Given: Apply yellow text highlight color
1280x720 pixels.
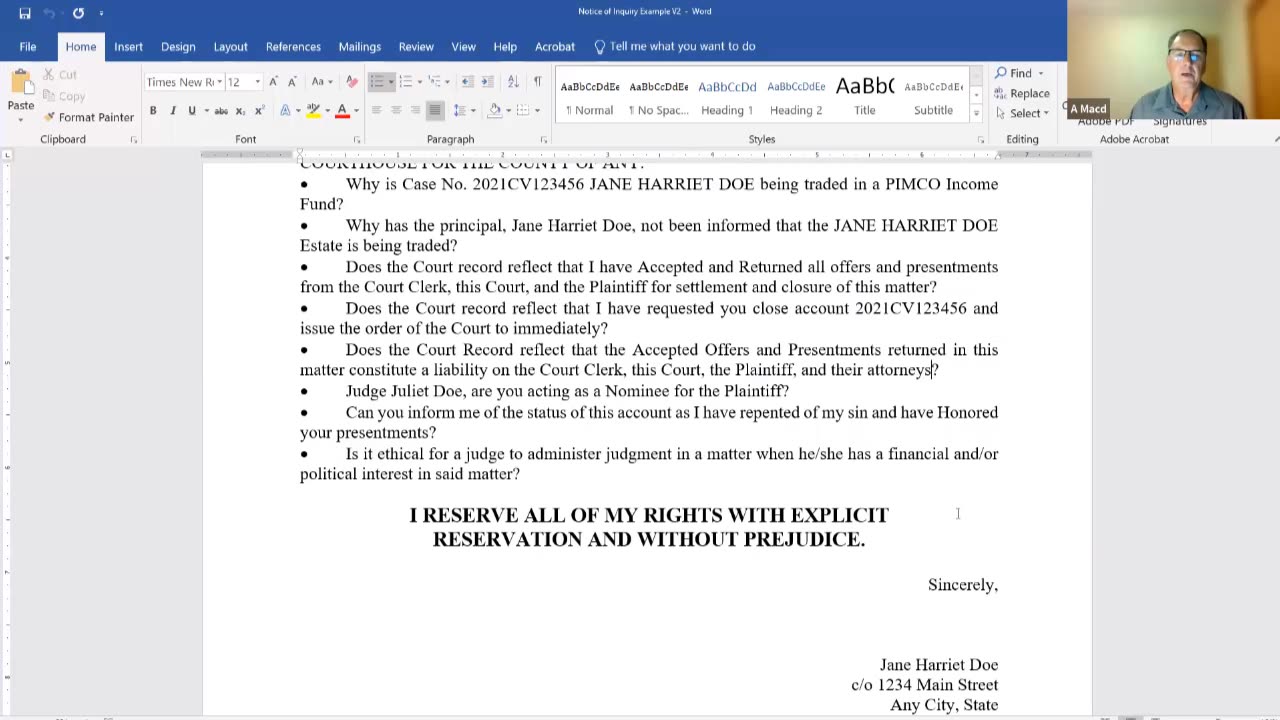Looking at the screenshot, I should [x=313, y=110].
